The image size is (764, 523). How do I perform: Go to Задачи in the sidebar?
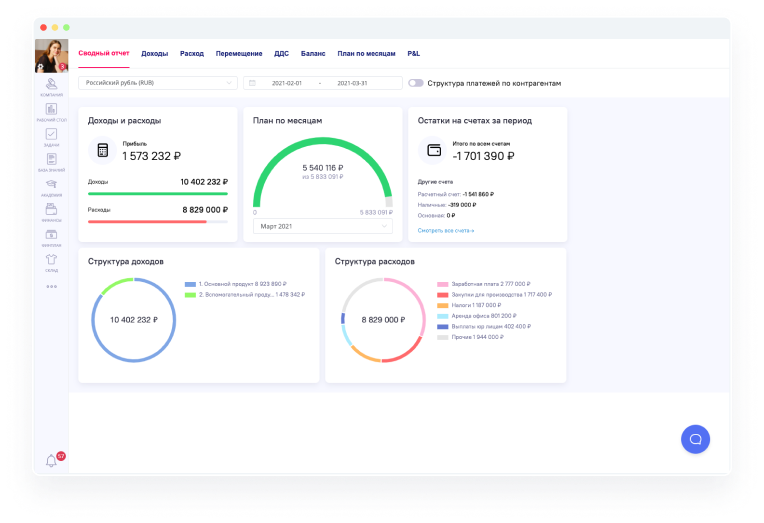[51, 137]
